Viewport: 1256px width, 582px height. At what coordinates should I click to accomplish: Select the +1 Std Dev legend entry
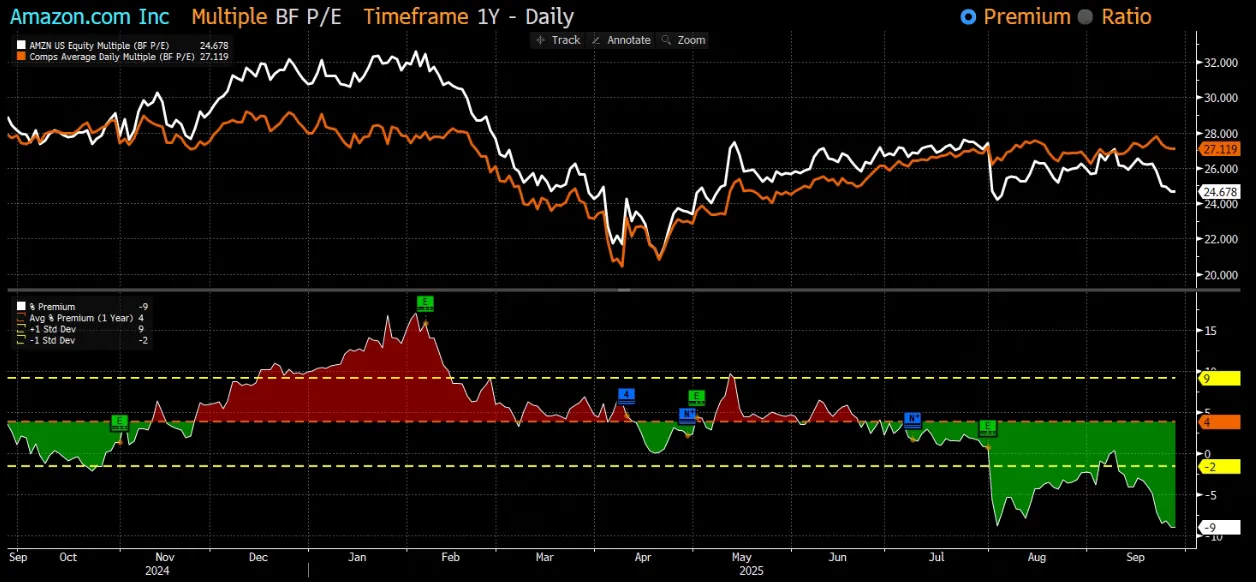point(80,329)
